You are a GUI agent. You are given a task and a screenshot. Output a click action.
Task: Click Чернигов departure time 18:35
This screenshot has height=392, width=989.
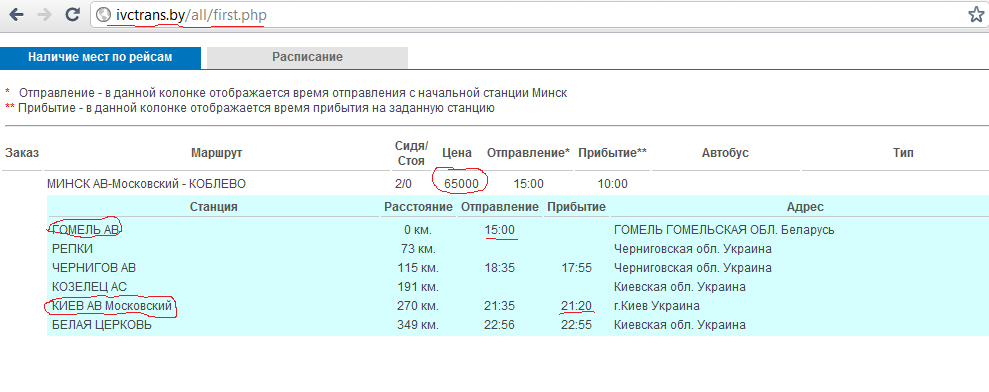click(500, 268)
